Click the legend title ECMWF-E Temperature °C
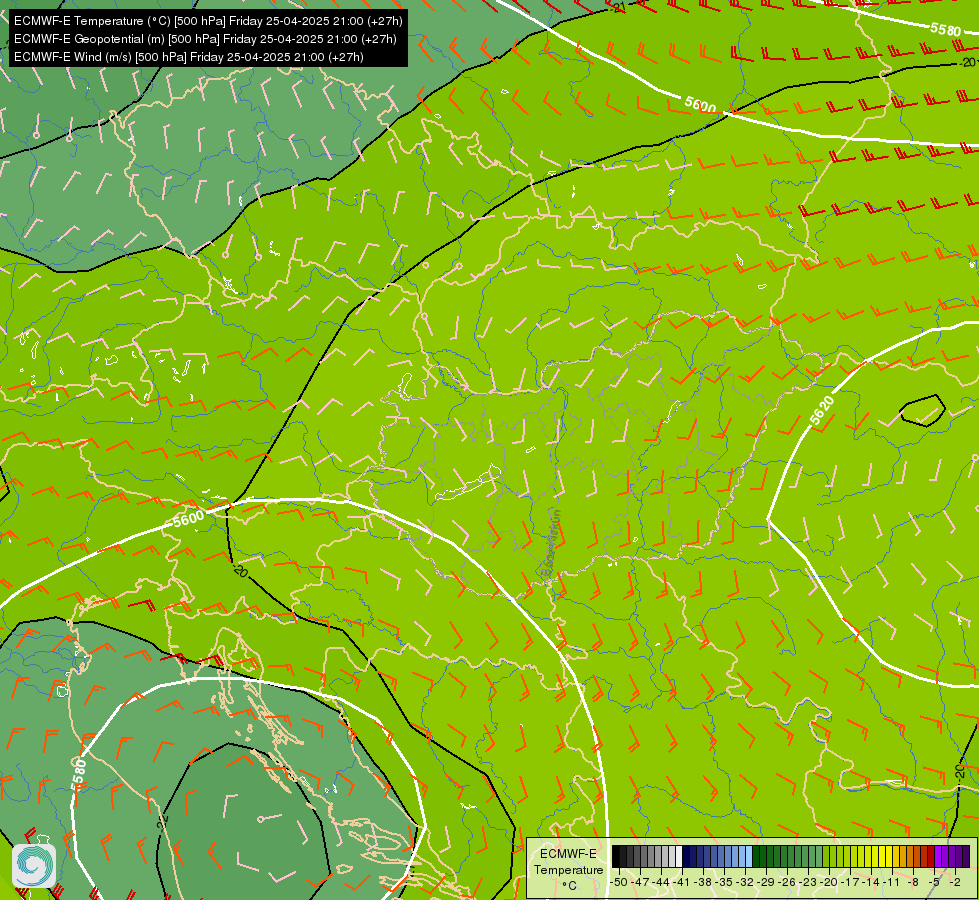The height and width of the screenshot is (900, 979). point(568,869)
